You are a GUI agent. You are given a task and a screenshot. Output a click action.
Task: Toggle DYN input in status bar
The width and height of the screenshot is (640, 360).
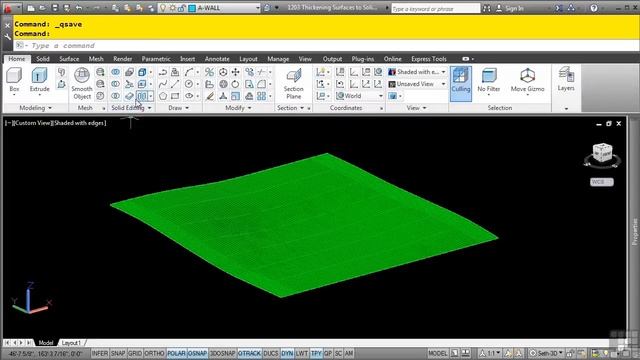(287, 353)
